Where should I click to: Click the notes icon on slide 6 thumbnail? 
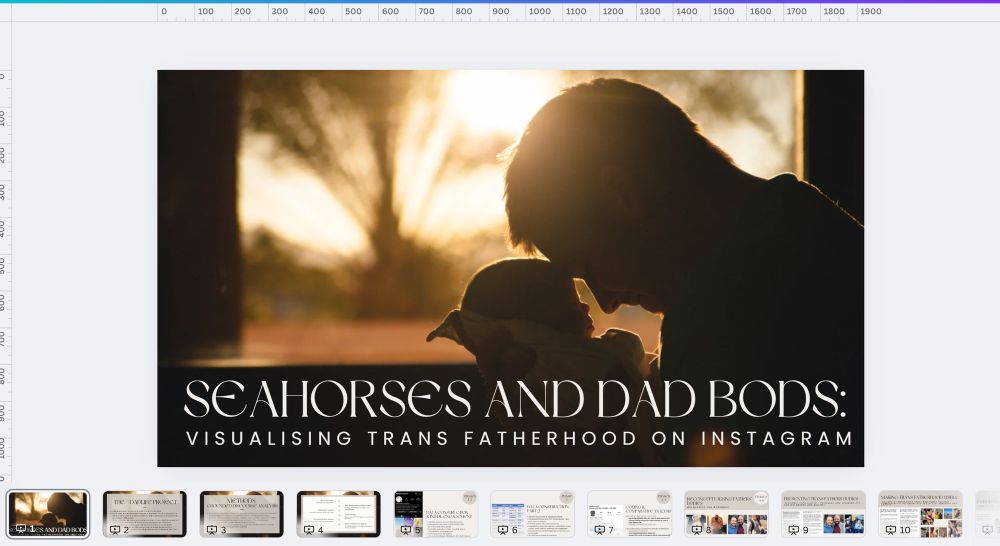[x=503, y=529]
